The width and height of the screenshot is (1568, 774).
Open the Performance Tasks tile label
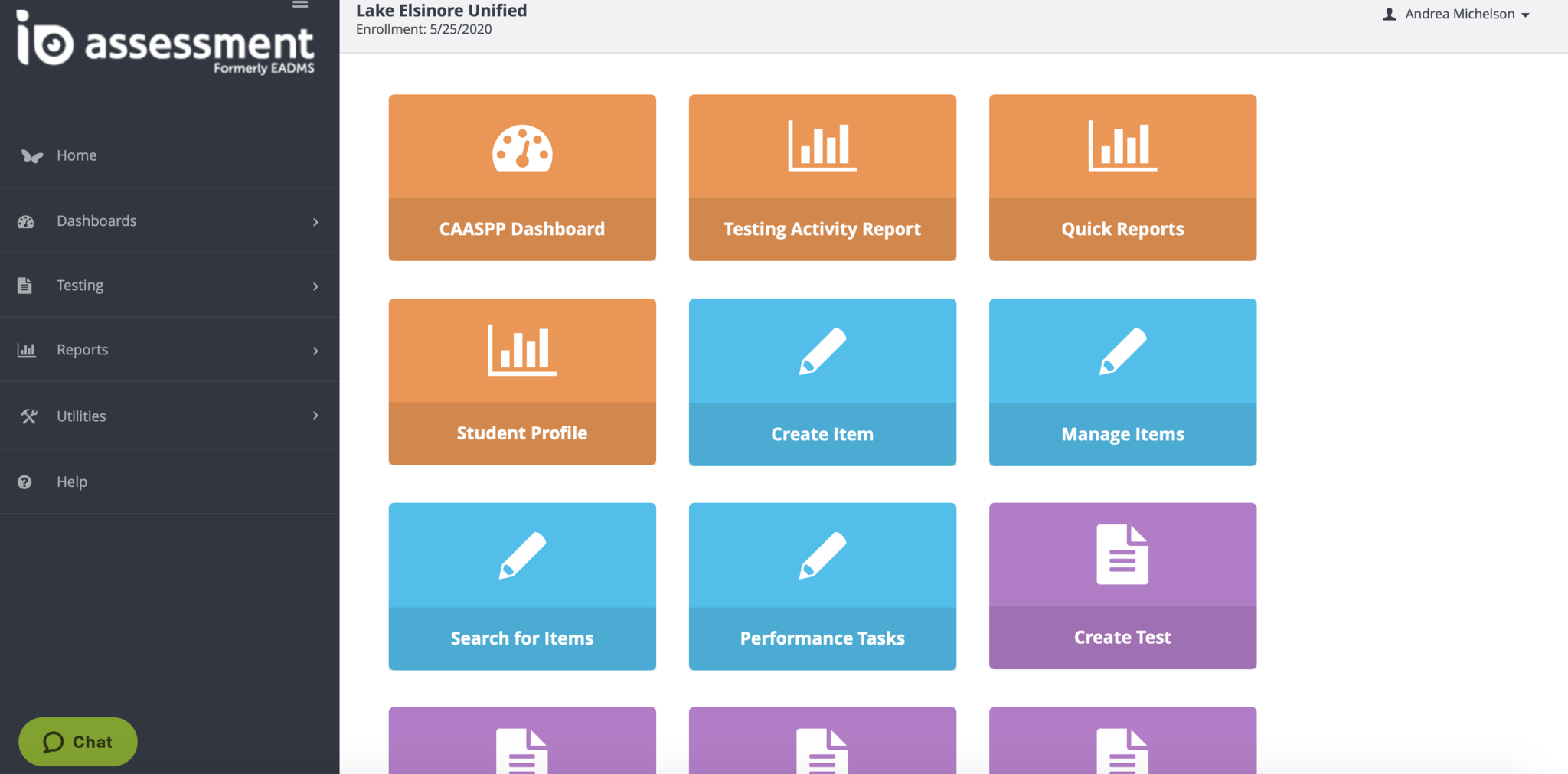pos(822,638)
